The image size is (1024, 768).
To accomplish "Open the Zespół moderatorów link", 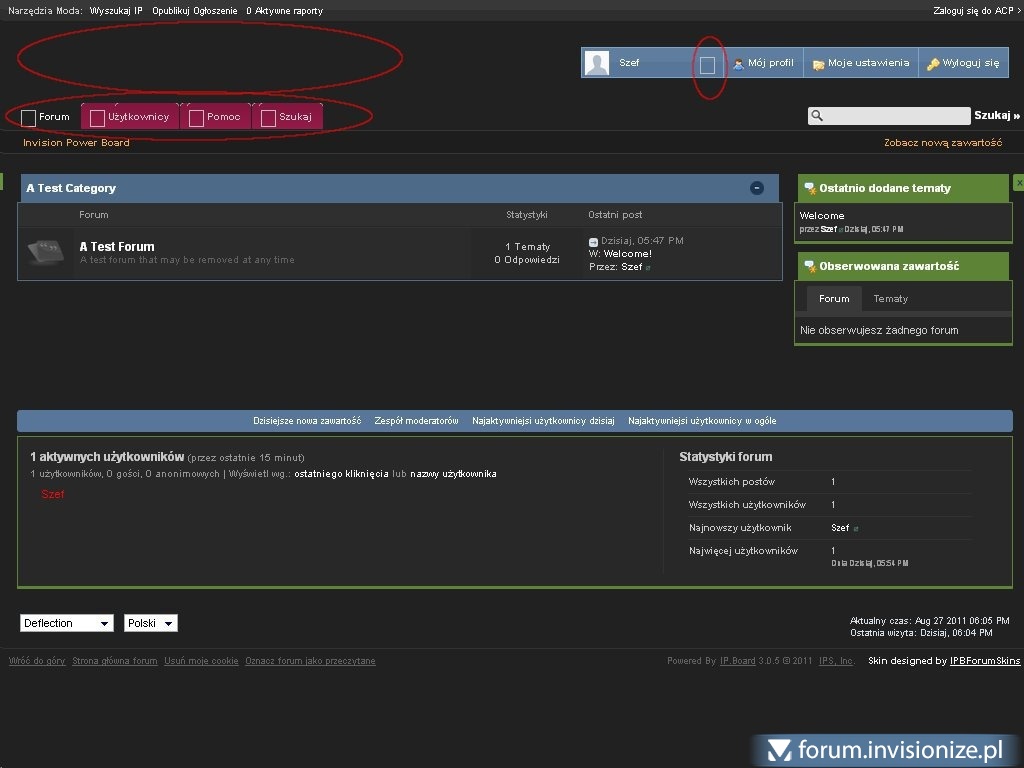I will 416,421.
